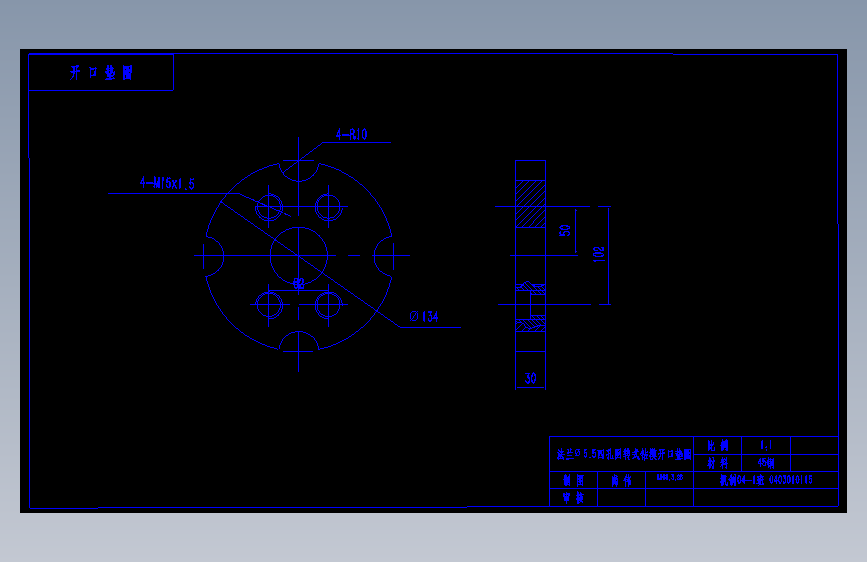
Task: Pick the 102 dimension in section view
Action: tap(598, 254)
